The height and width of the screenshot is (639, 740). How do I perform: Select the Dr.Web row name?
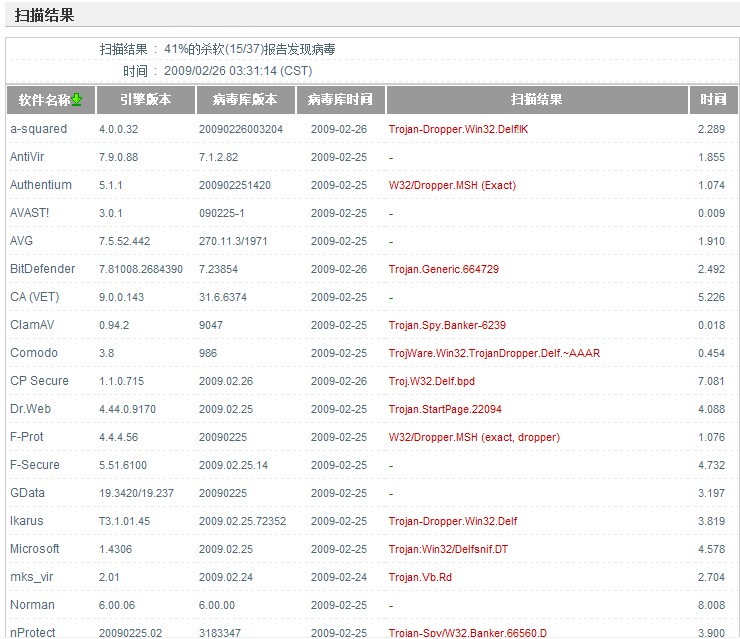tap(30, 409)
